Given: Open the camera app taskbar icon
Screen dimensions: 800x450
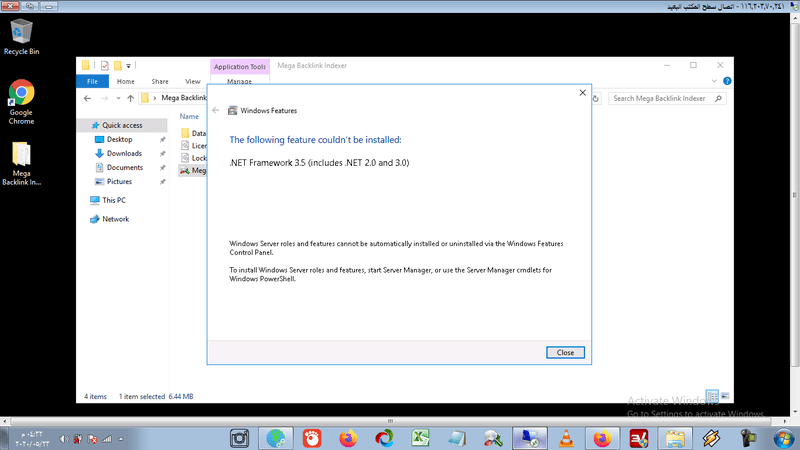Looking at the screenshot, I should (x=239, y=438).
